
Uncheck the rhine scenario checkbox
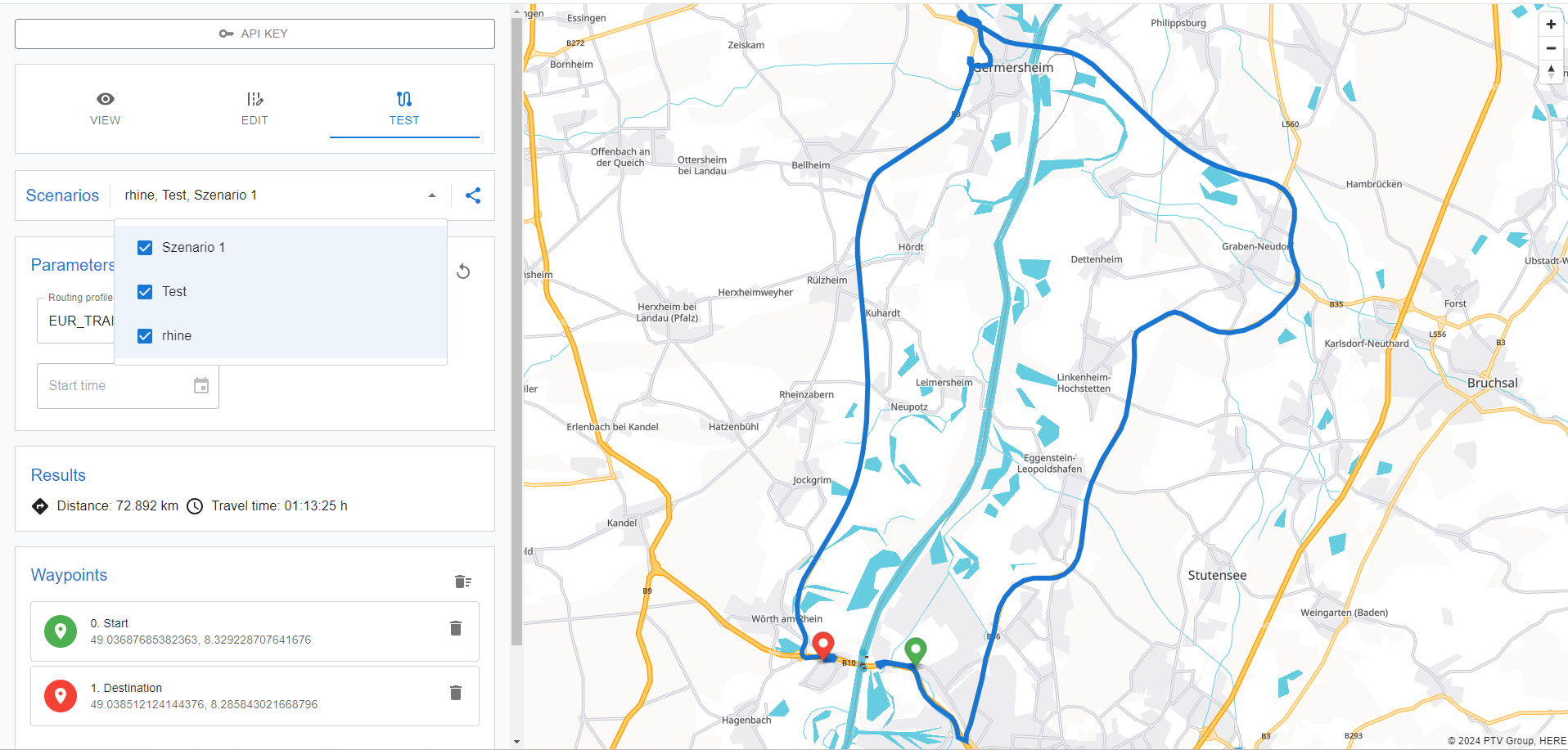click(x=145, y=336)
